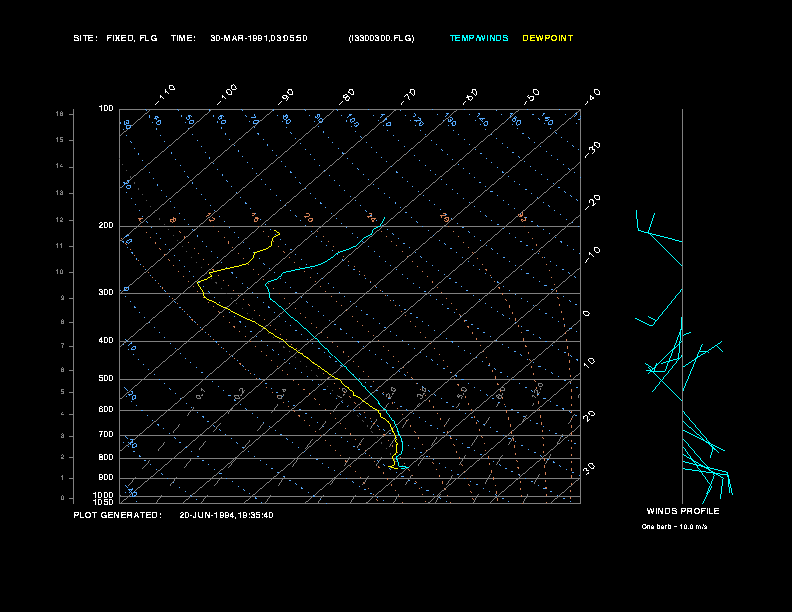Click the -30 isotherm label on right edge
792x612 pixels.
pos(593,149)
